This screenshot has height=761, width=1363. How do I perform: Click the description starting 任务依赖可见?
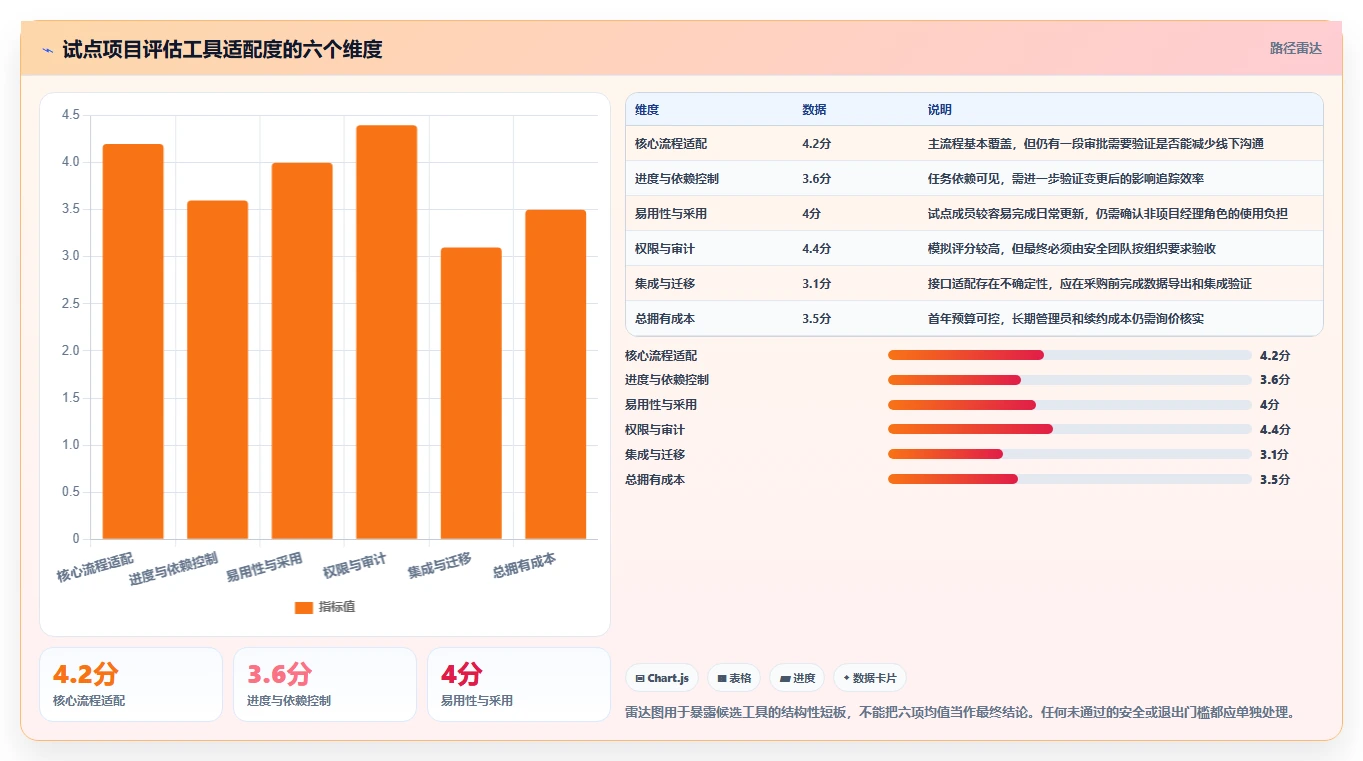click(x=1066, y=179)
